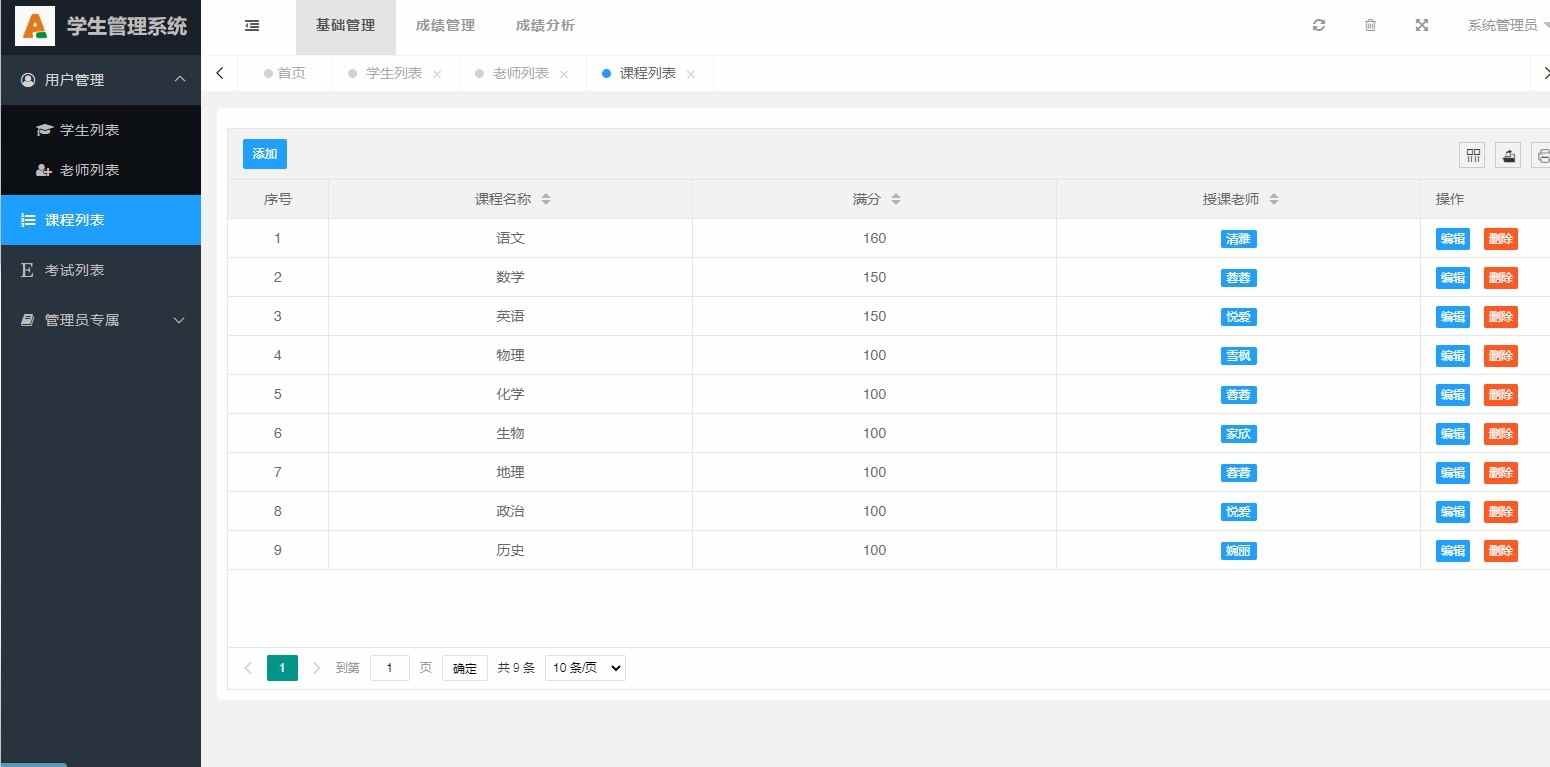Click the page number input field

coord(389,668)
